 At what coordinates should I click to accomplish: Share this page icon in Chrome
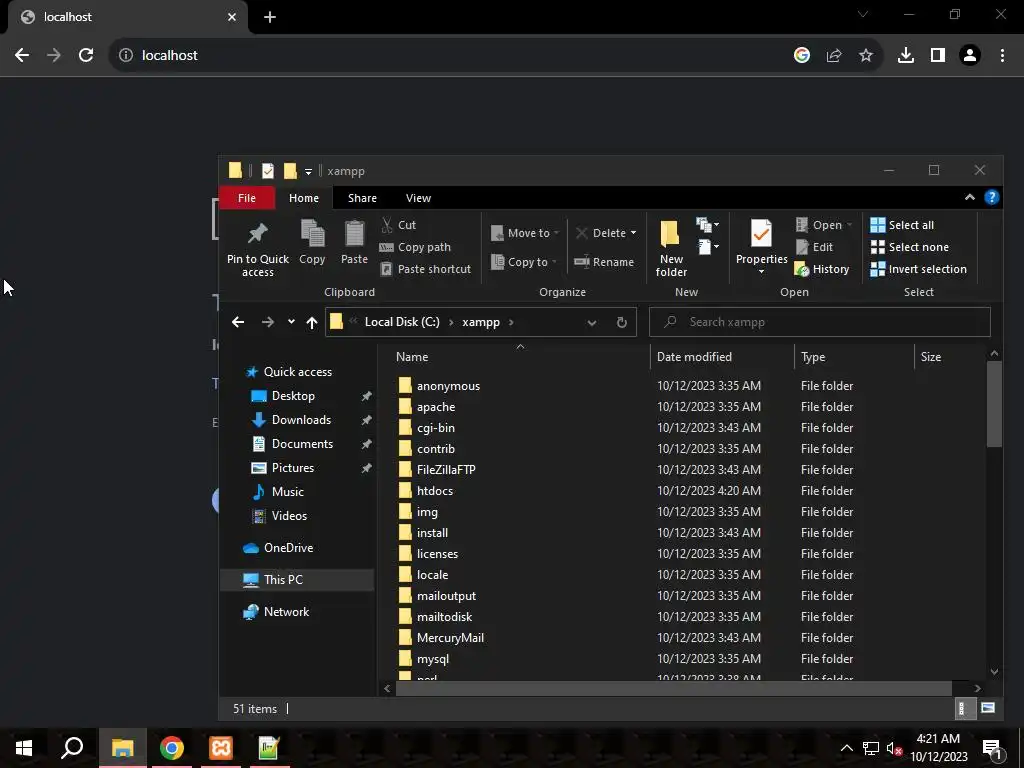834,56
